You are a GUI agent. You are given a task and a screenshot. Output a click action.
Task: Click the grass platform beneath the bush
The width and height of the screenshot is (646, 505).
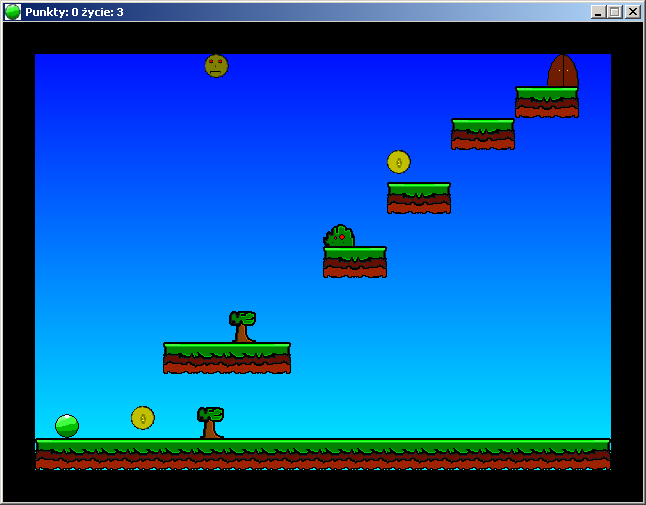[x=355, y=261]
